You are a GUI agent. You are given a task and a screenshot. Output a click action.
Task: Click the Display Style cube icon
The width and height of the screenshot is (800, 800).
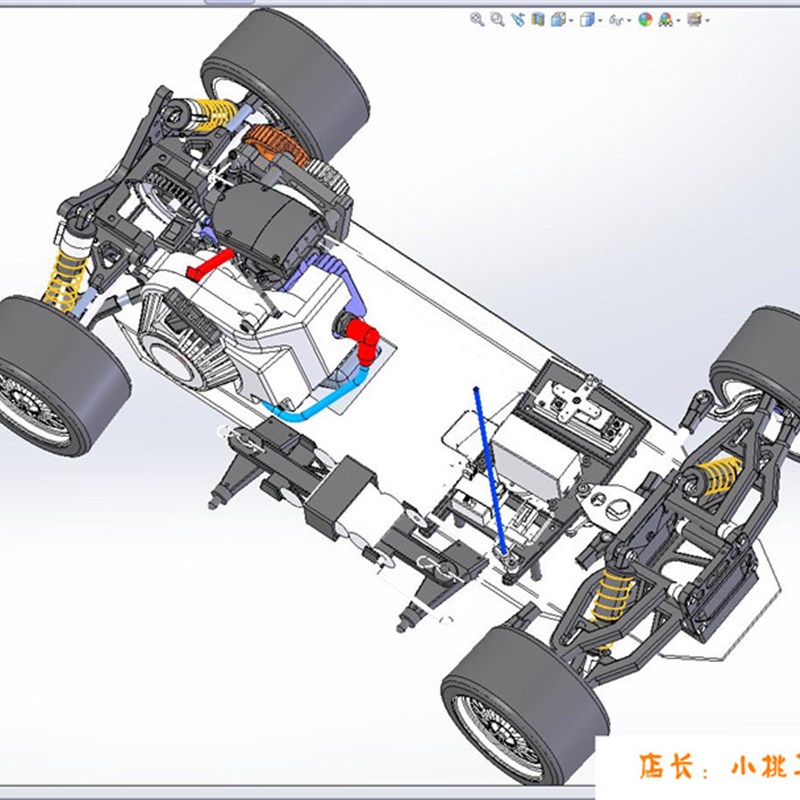point(587,17)
